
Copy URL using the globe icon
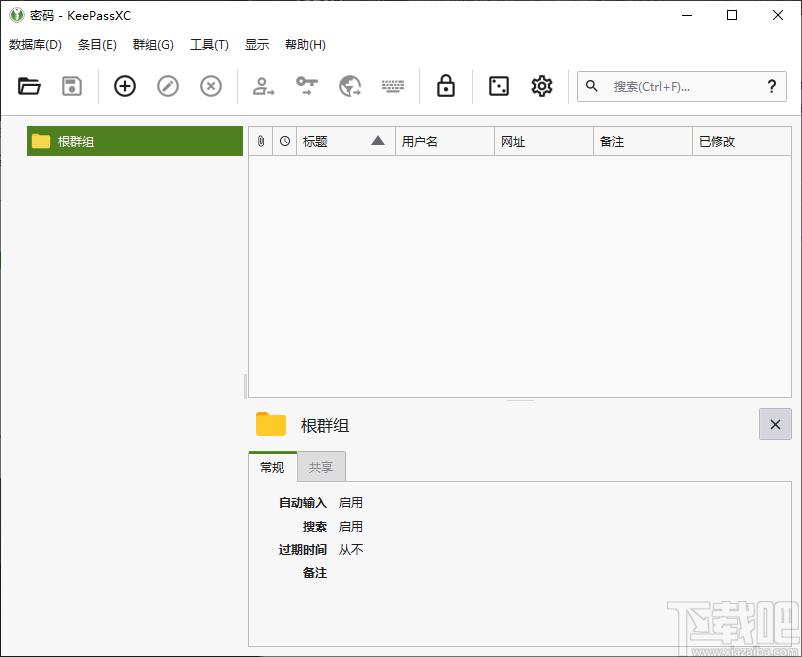[350, 86]
